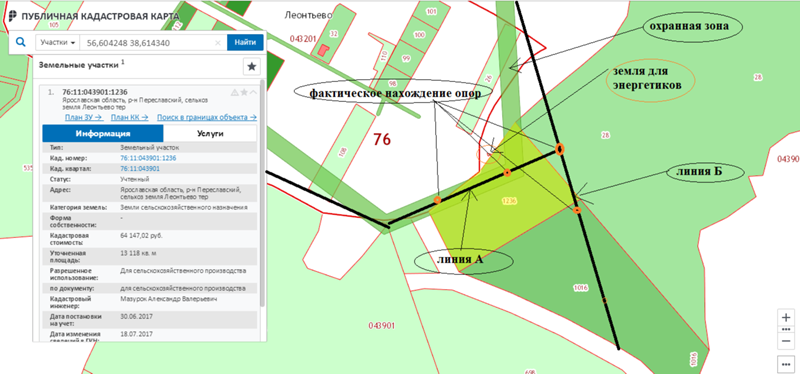Screen dimensions: 800x374
Task: Collapse the result card with the chevron
Action: (x=253, y=92)
